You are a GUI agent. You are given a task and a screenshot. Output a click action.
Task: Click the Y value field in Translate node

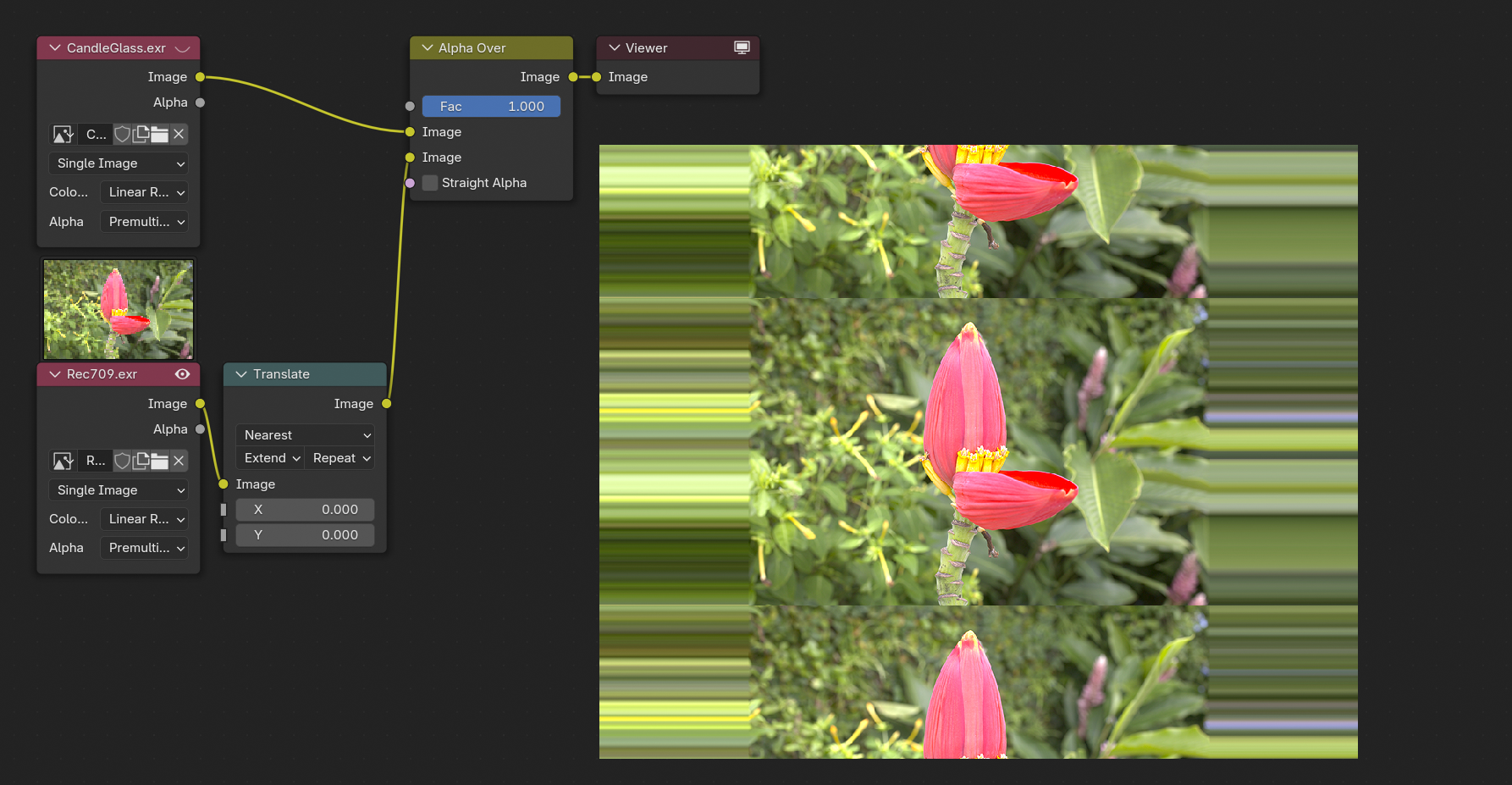[x=305, y=535]
